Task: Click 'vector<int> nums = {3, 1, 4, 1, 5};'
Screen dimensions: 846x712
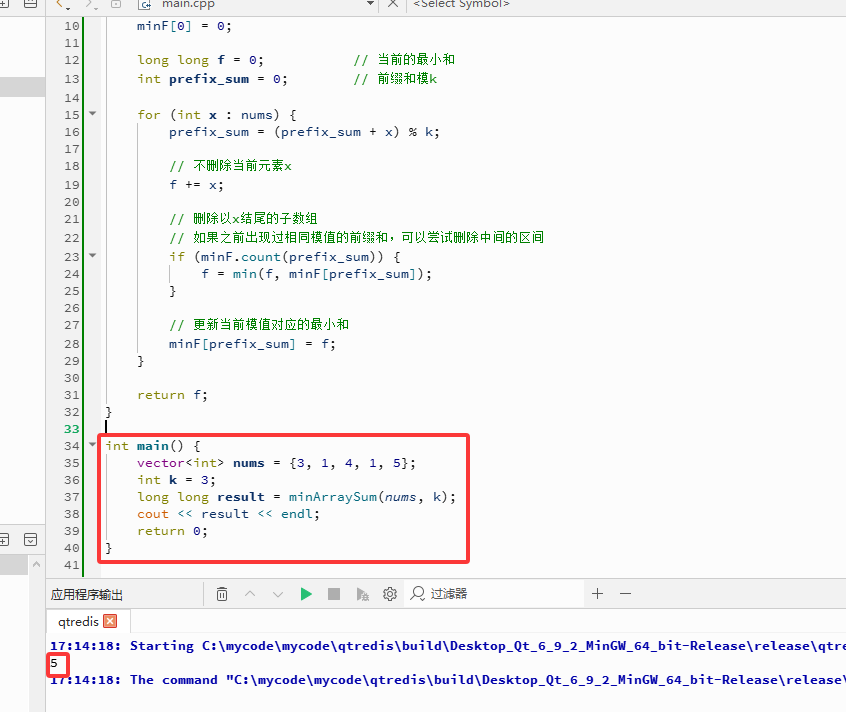Action: click(x=276, y=463)
